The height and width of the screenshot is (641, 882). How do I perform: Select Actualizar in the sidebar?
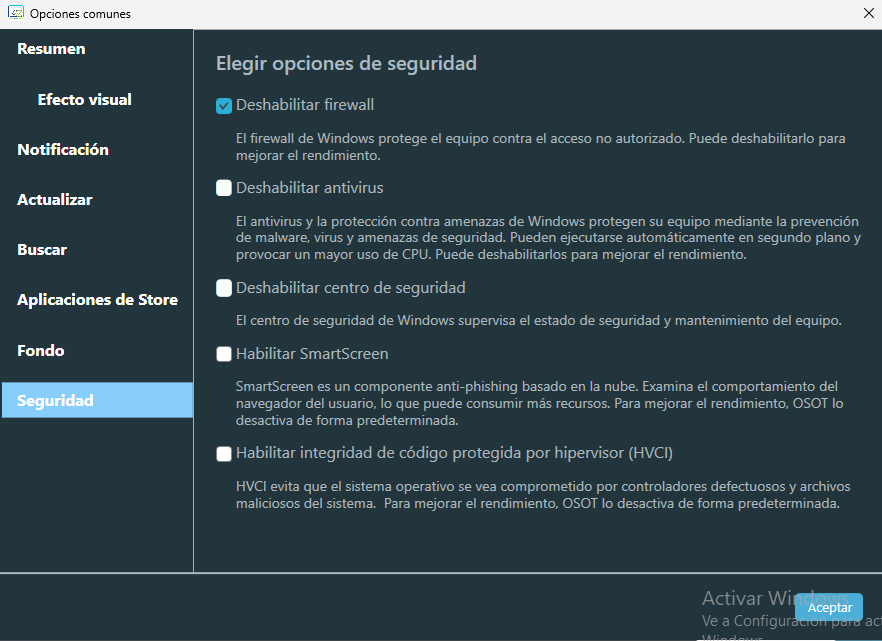tap(55, 200)
